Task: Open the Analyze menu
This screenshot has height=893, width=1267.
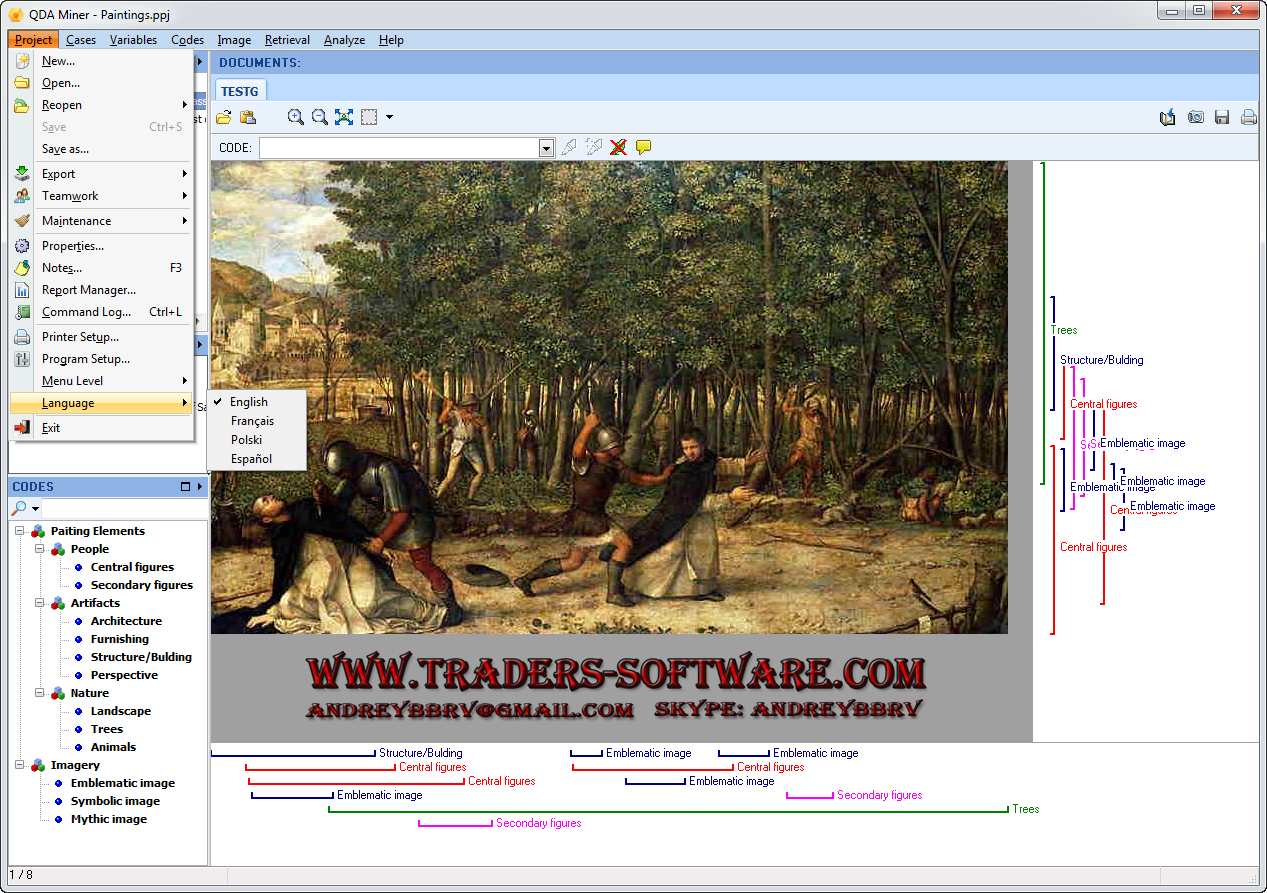Action: click(x=344, y=40)
